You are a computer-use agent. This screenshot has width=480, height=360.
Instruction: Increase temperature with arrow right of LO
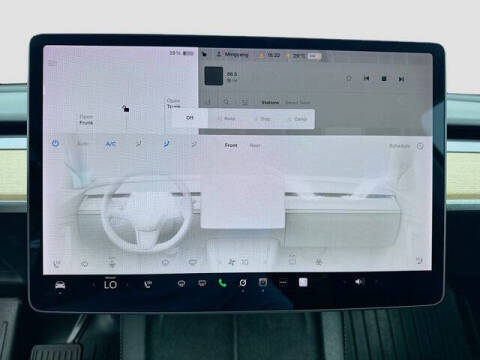coord(127,285)
